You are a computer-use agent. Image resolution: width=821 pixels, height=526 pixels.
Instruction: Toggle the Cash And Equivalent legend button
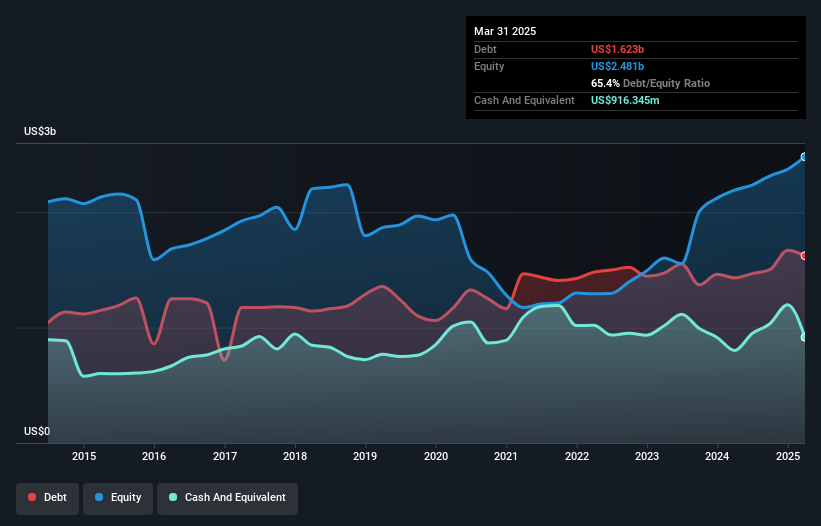point(227,498)
